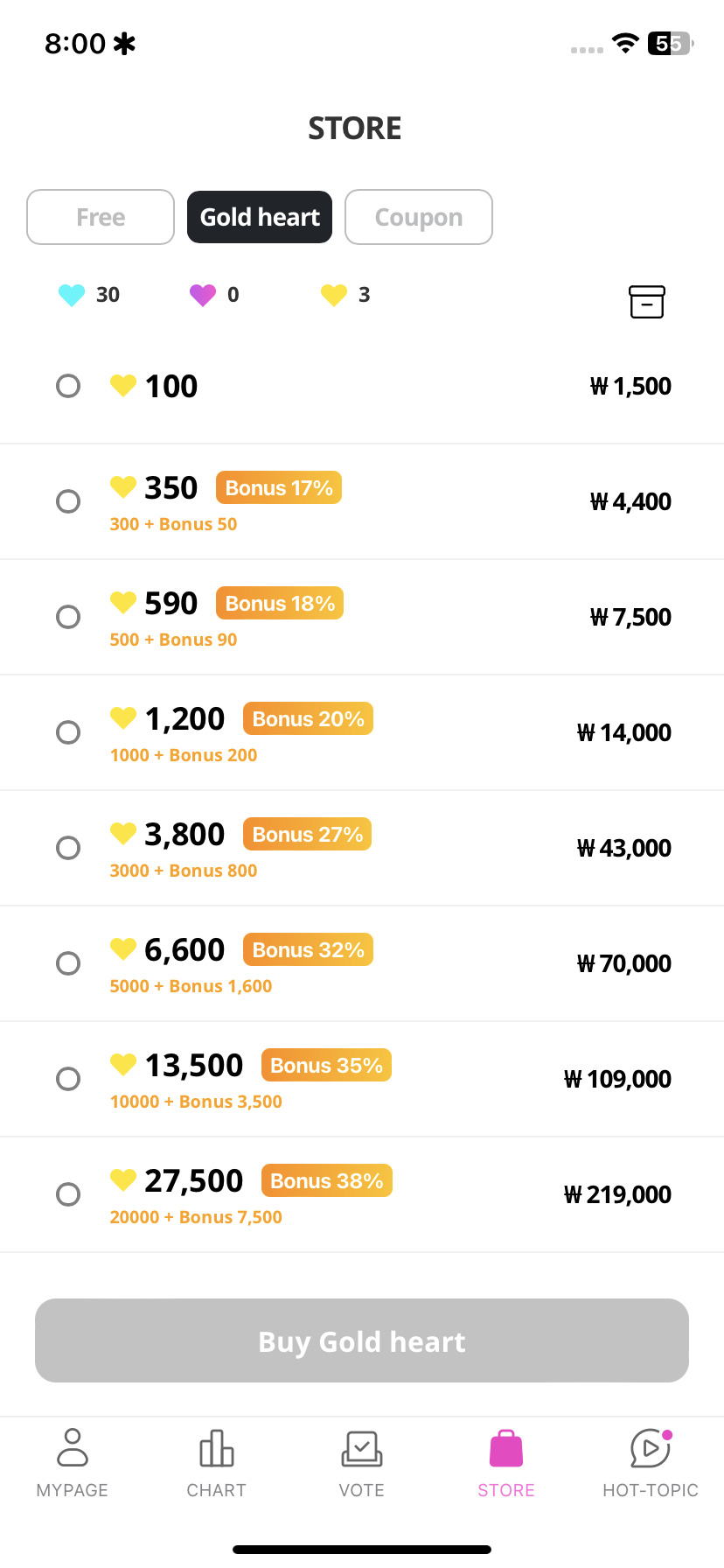Tap the gold heart balance icon
The height and width of the screenshot is (1568, 724).
tap(334, 295)
